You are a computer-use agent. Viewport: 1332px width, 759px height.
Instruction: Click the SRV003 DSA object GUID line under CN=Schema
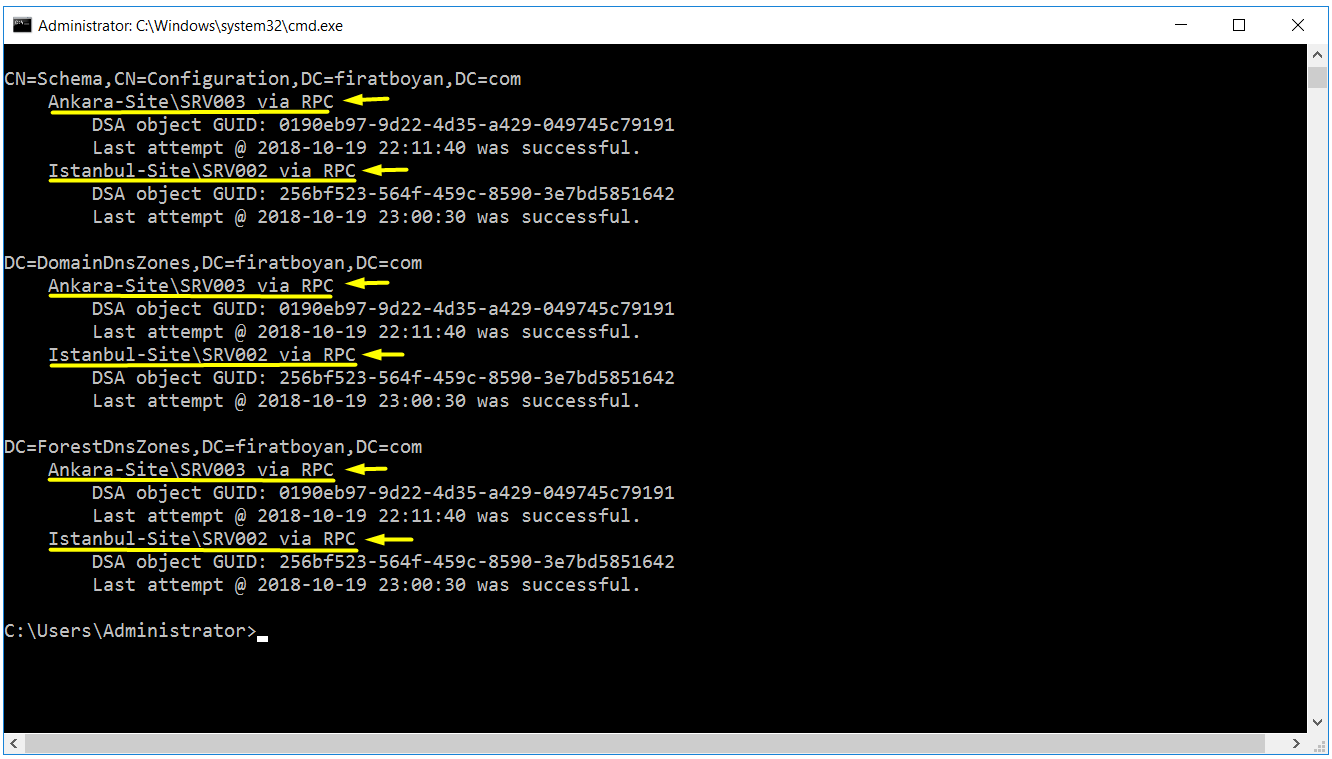tap(383, 125)
